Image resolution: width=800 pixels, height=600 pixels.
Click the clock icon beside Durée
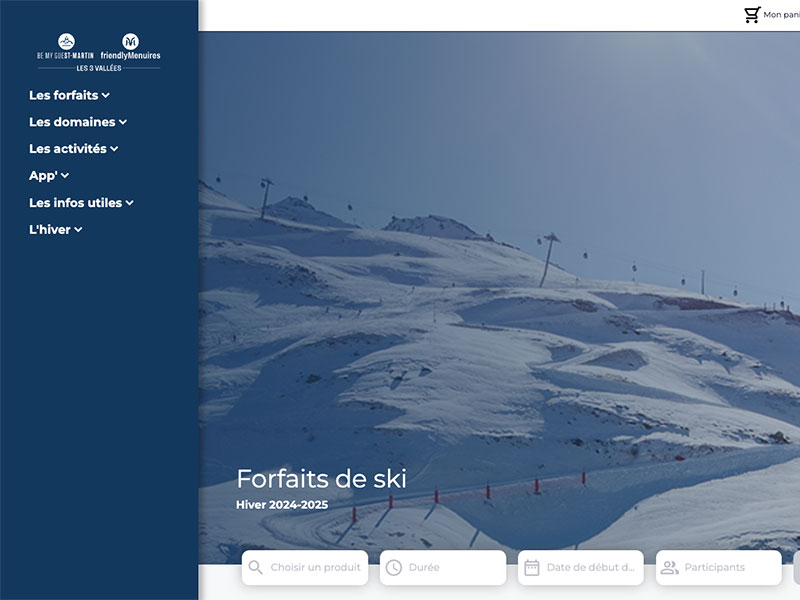click(x=394, y=568)
